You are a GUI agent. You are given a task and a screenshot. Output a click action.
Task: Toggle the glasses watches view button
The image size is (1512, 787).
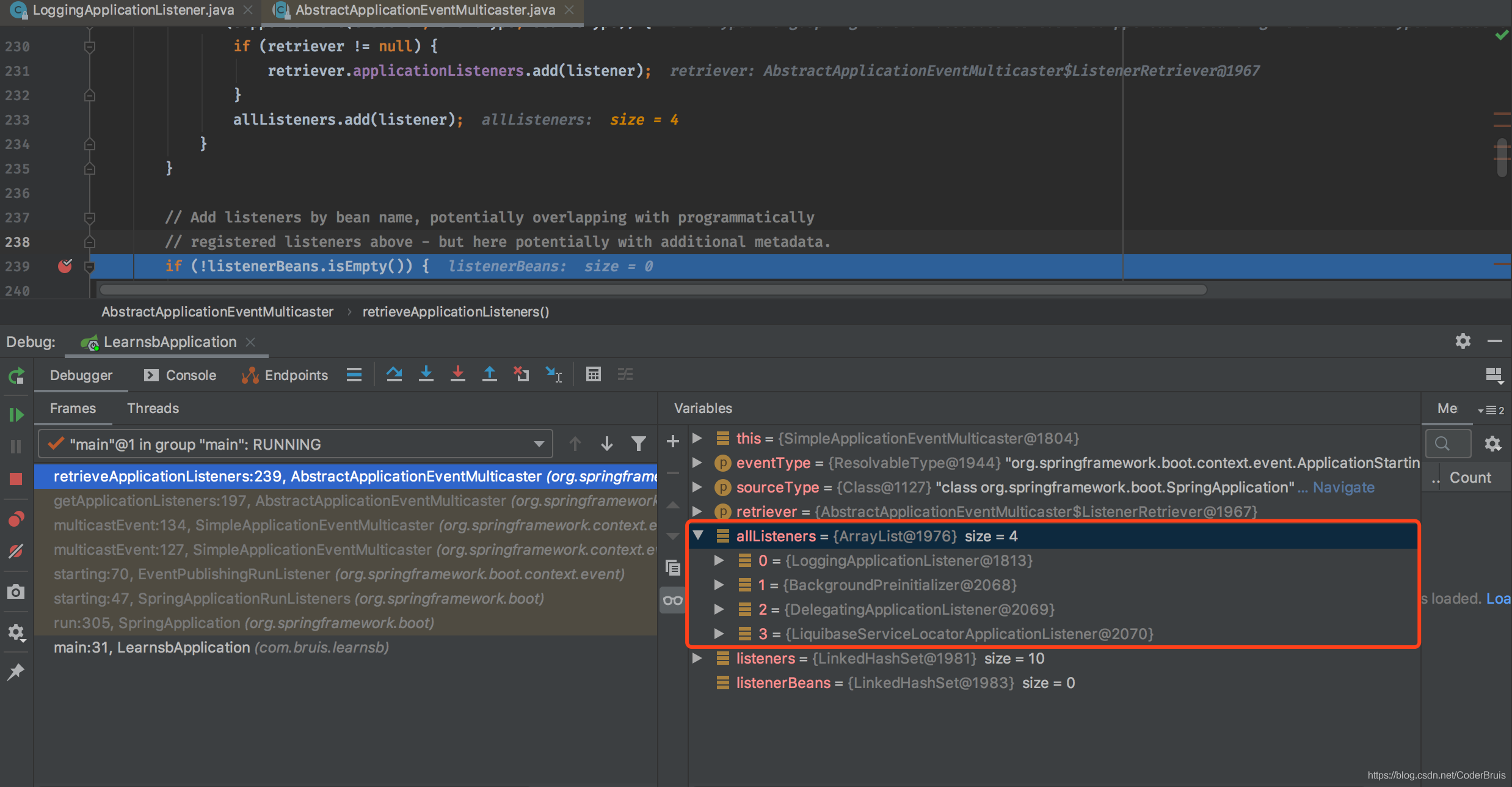(x=672, y=600)
